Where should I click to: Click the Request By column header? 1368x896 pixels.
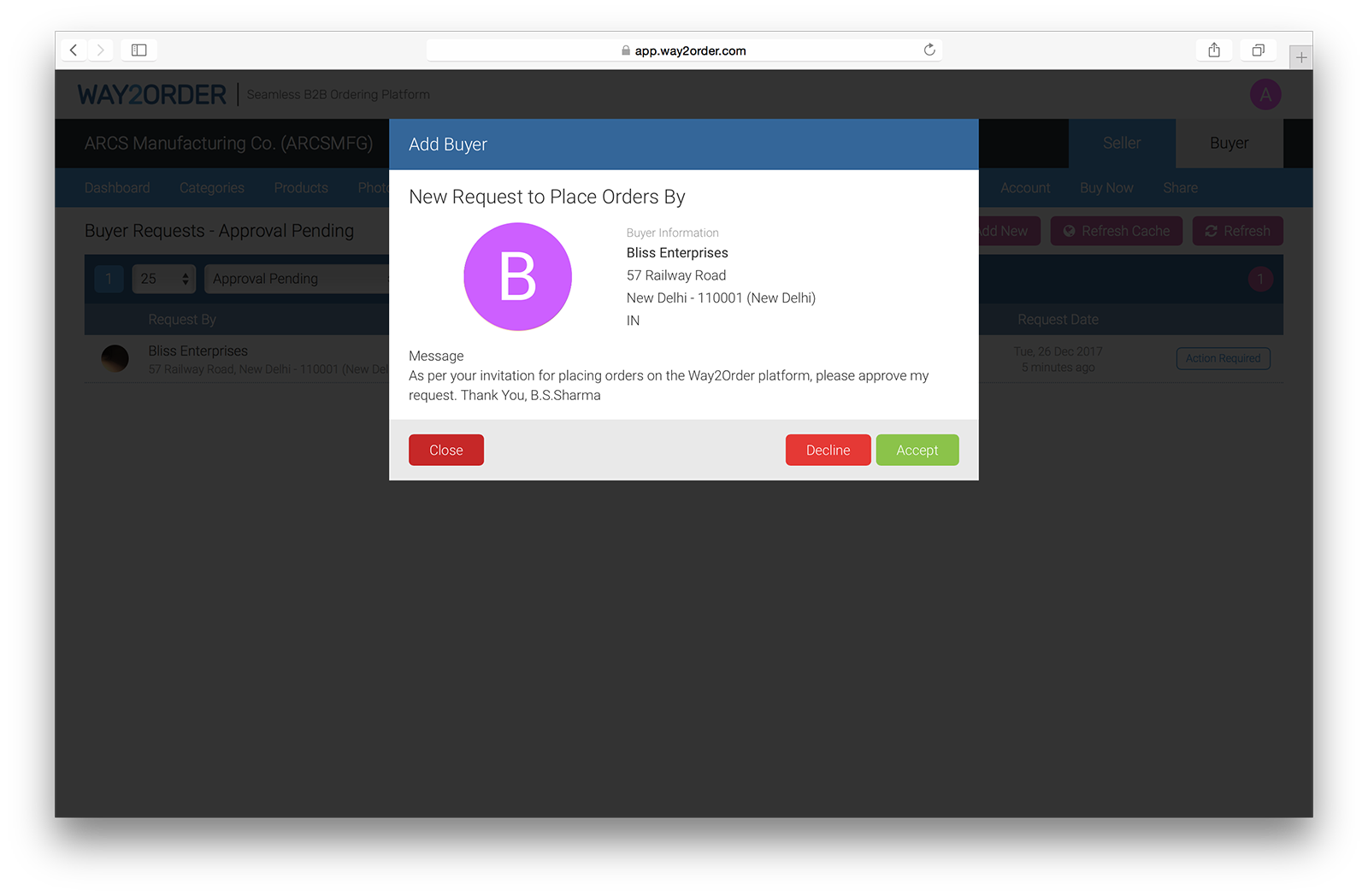(x=182, y=320)
